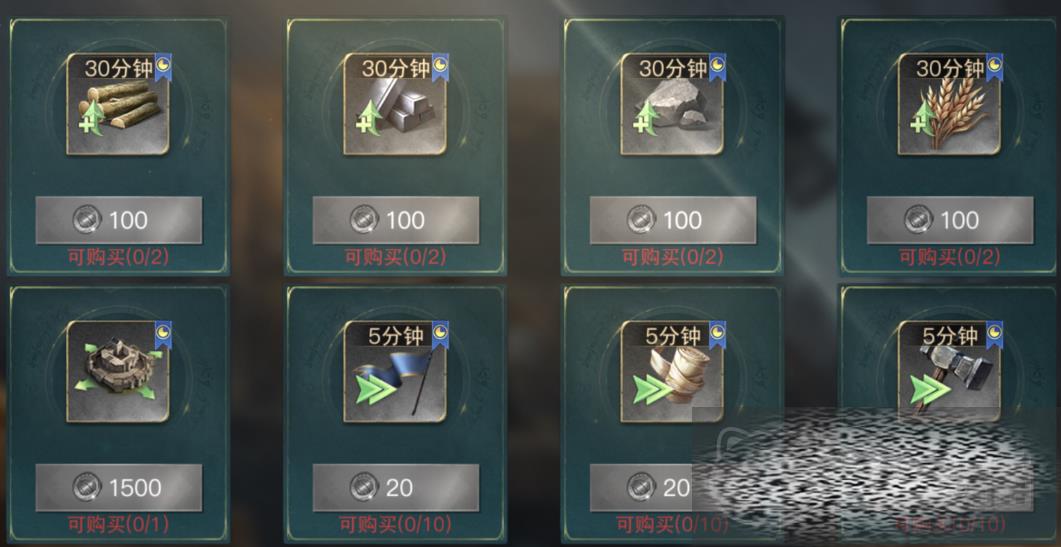Click purchase limit (0/10) under flag item
Viewport: 1061px width, 547px height.
coord(396,524)
